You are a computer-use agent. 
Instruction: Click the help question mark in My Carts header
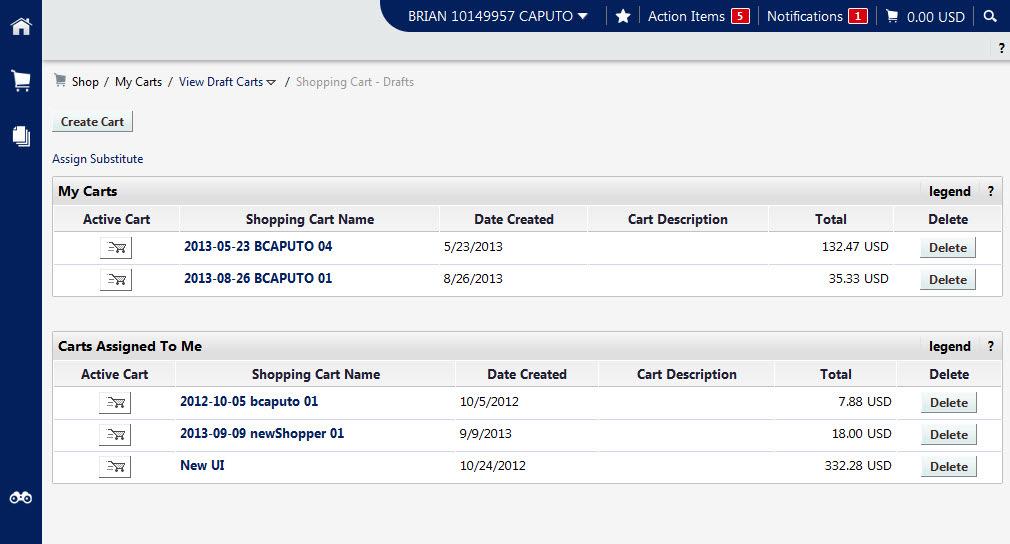tap(991, 191)
